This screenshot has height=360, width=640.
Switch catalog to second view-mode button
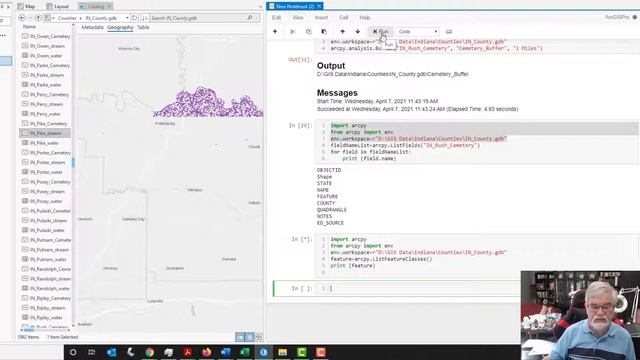click(x=249, y=337)
